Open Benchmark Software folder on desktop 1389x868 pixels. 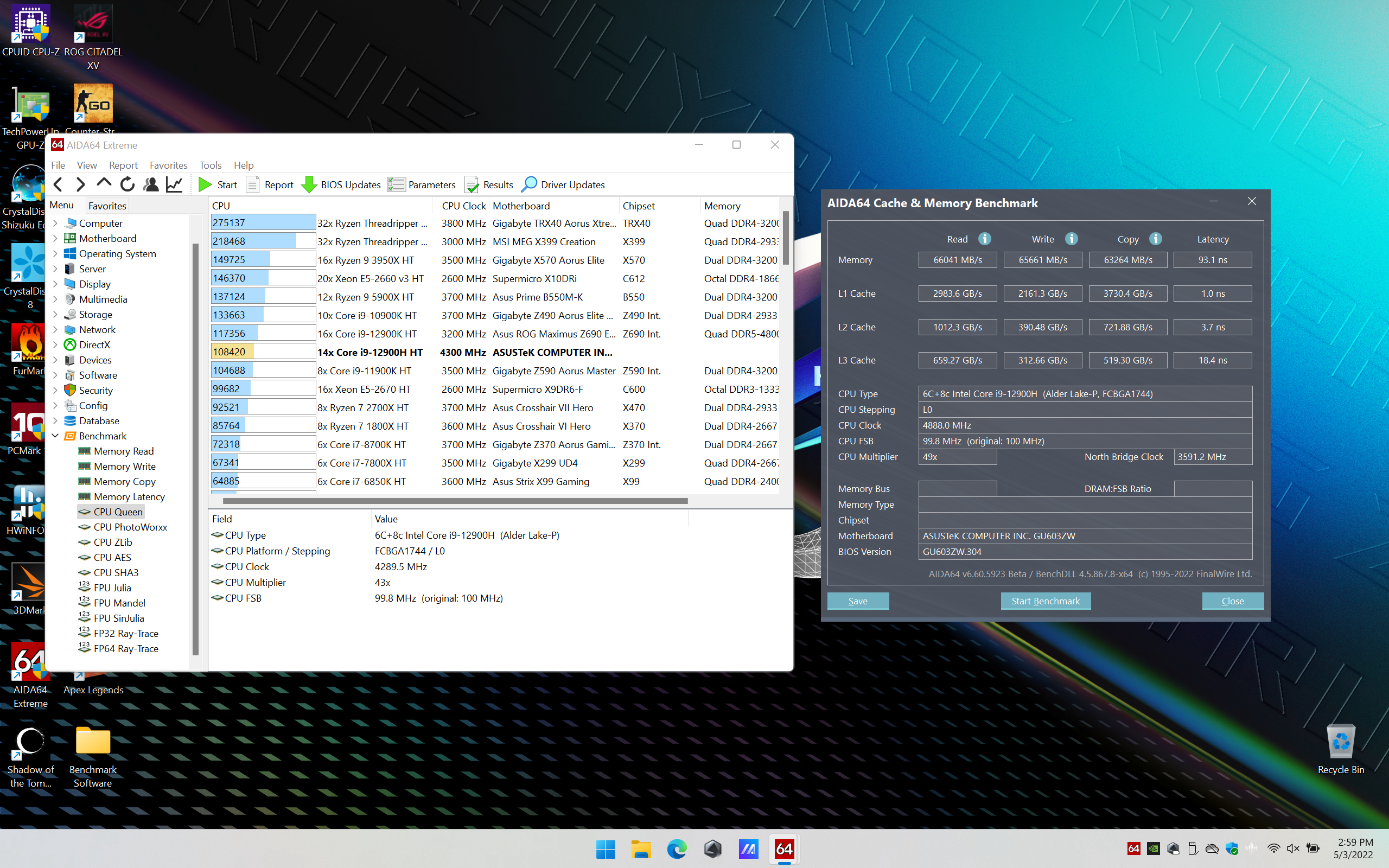pyautogui.click(x=93, y=757)
